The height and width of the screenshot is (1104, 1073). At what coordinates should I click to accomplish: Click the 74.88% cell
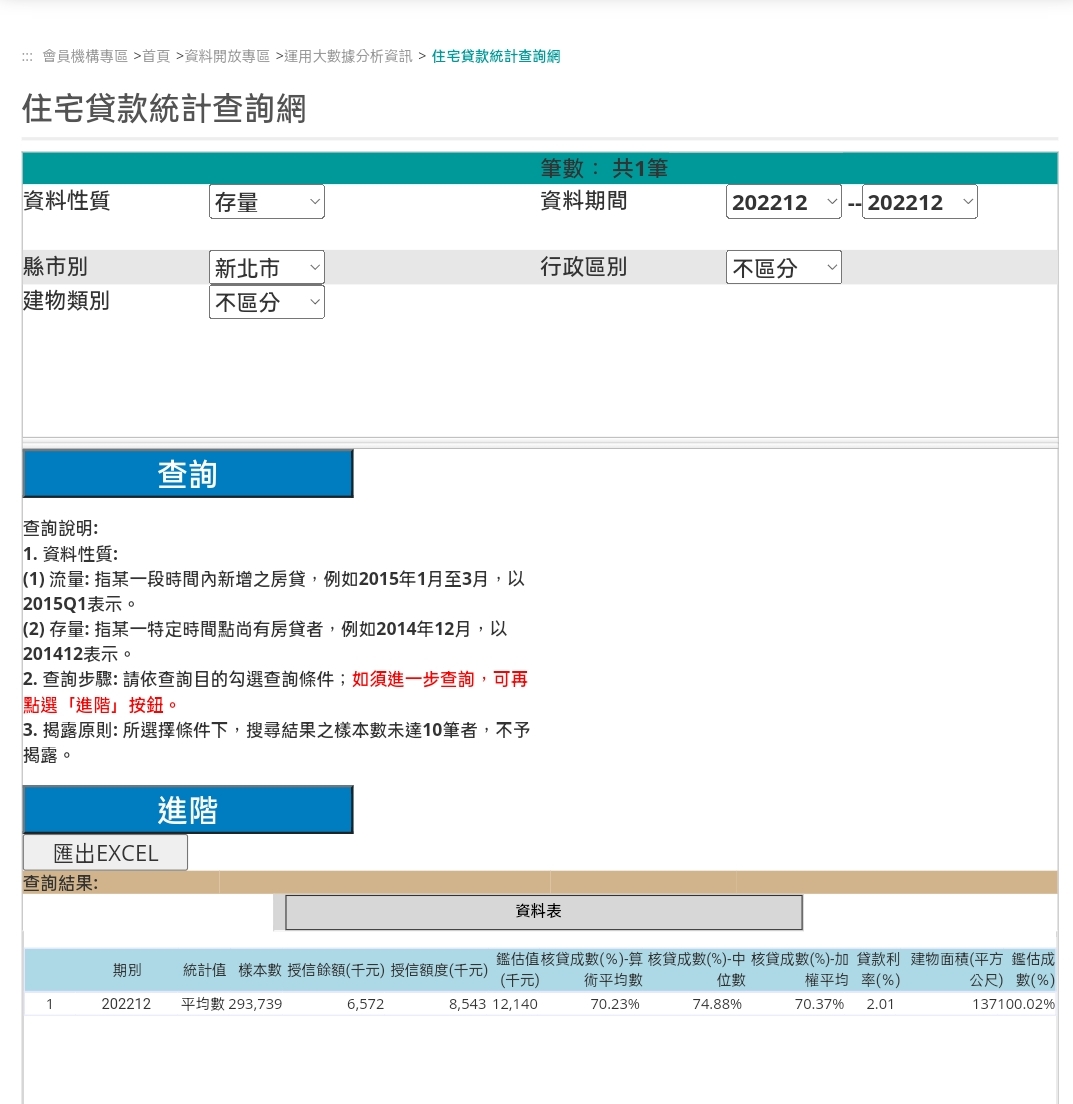(717, 1004)
